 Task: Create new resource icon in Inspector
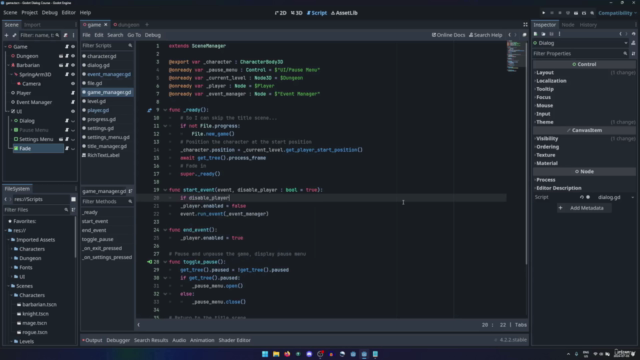536,34
